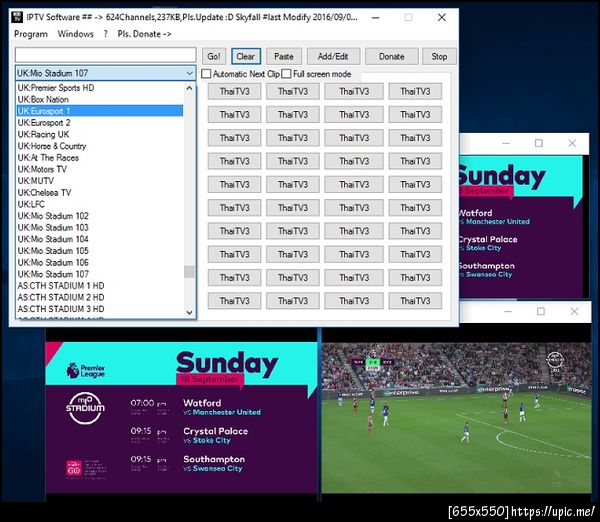
Task: Focus the URL text input field
Action: [x=106, y=55]
